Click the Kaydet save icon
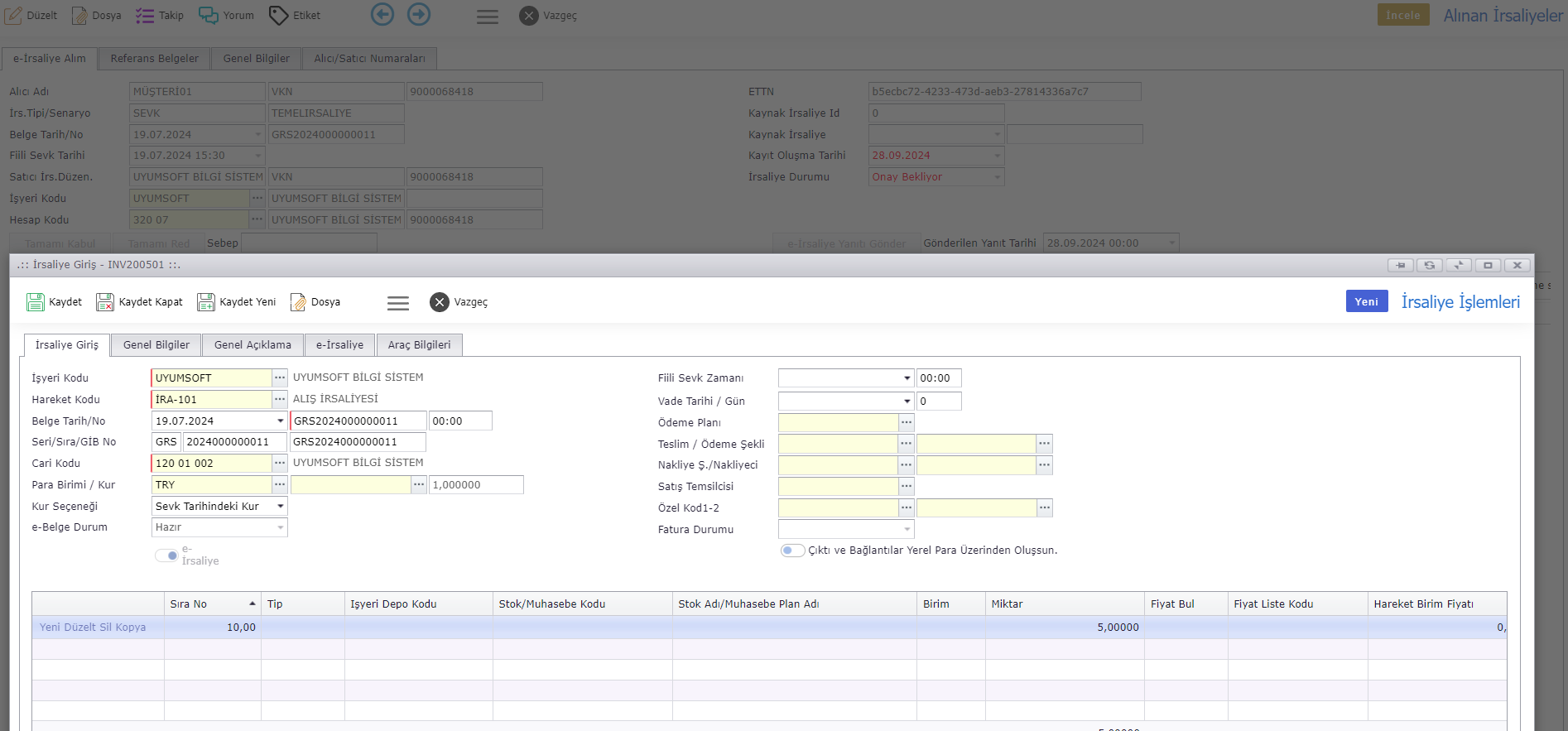The image size is (1568, 731). tap(36, 302)
